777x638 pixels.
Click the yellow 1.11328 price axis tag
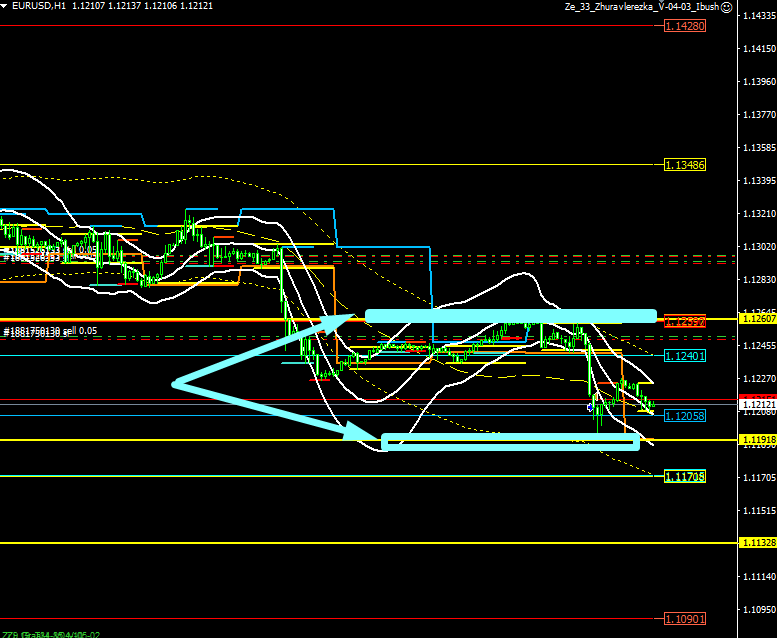point(758,543)
